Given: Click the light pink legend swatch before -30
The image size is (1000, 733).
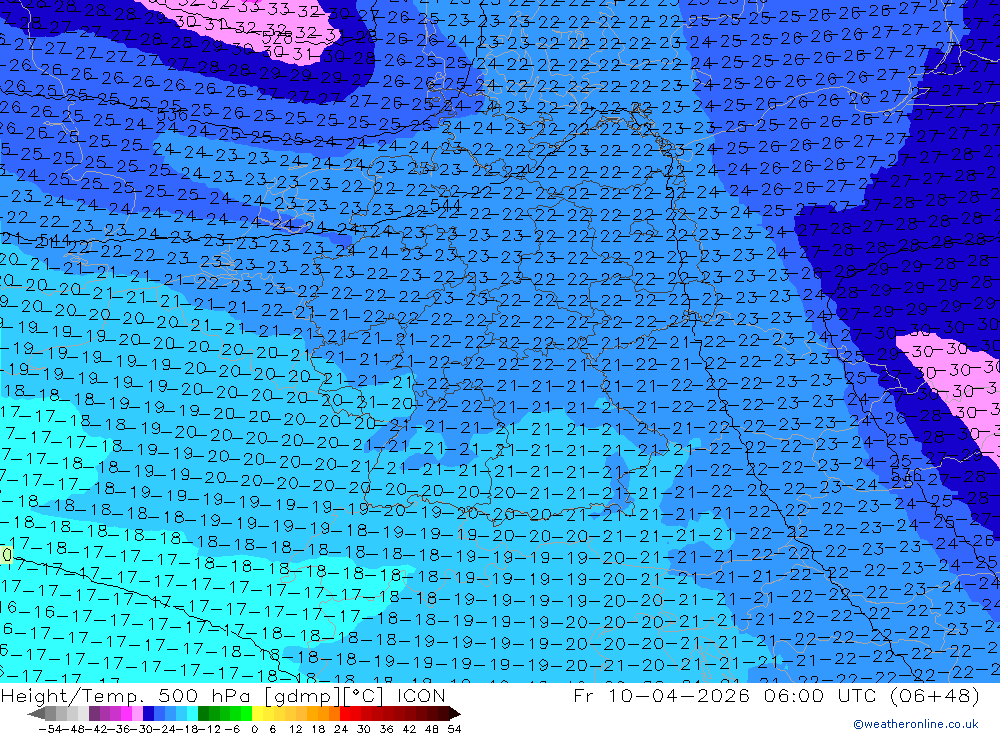Looking at the screenshot, I should tap(137, 713).
